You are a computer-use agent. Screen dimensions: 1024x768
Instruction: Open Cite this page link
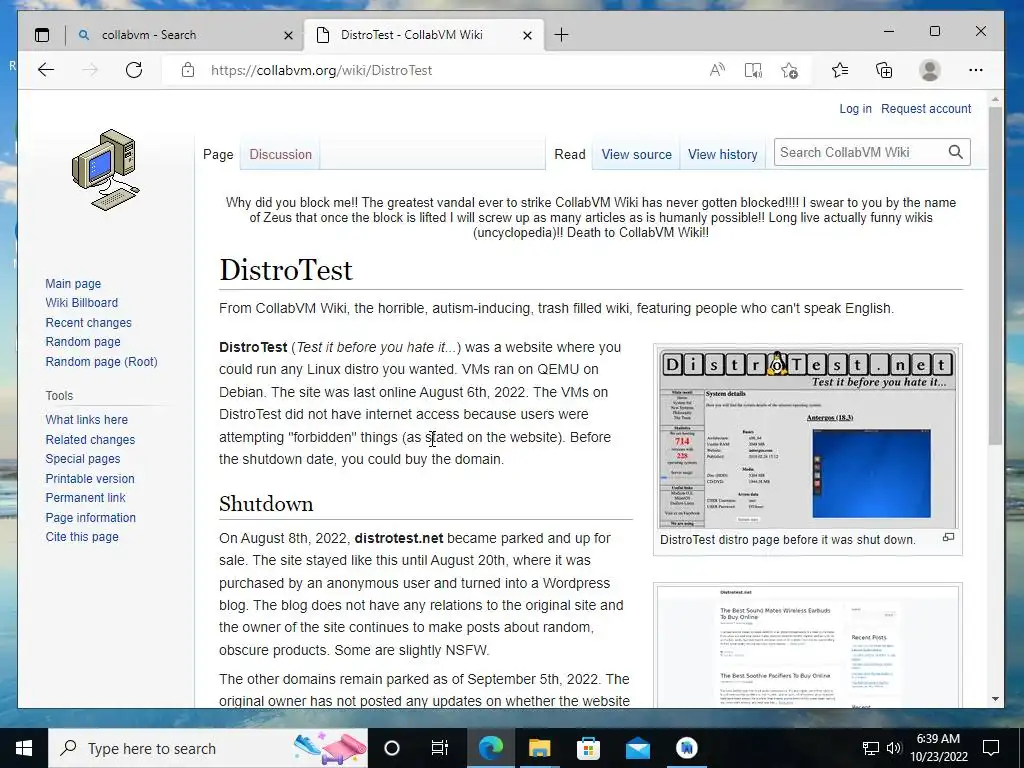click(82, 537)
